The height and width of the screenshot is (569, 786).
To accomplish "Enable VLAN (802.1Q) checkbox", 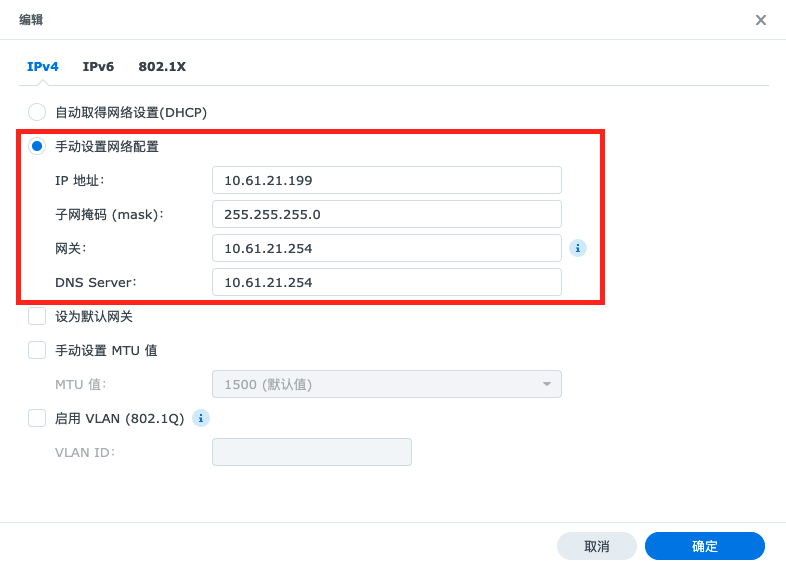I will 37,418.
